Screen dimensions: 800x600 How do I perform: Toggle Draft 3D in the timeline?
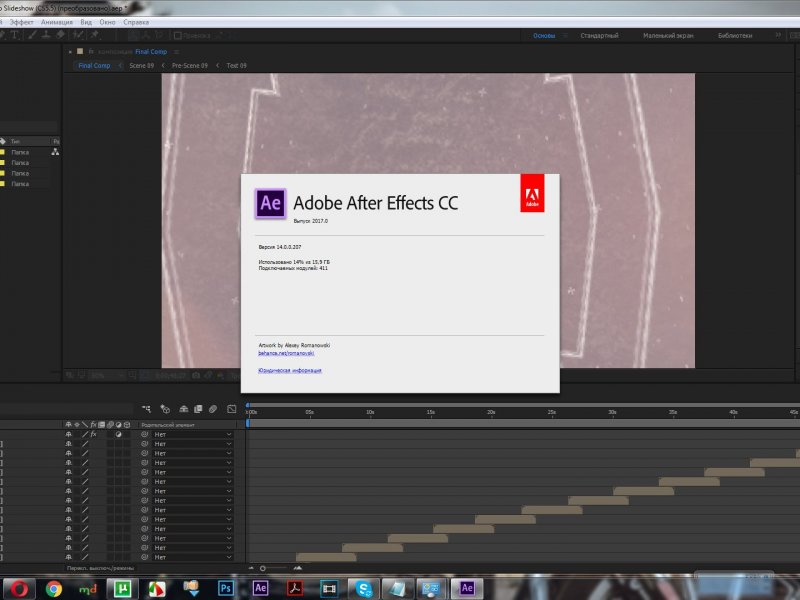pyautogui.click(x=165, y=409)
